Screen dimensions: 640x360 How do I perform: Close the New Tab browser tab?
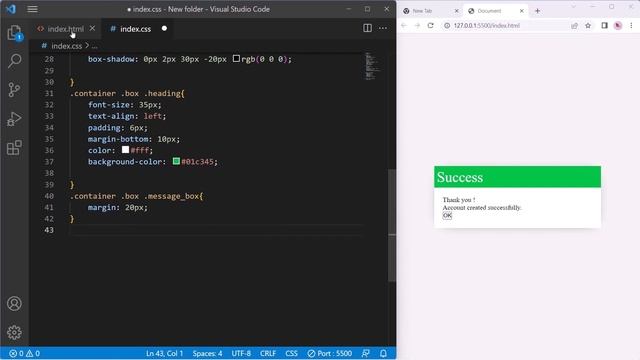click(457, 11)
